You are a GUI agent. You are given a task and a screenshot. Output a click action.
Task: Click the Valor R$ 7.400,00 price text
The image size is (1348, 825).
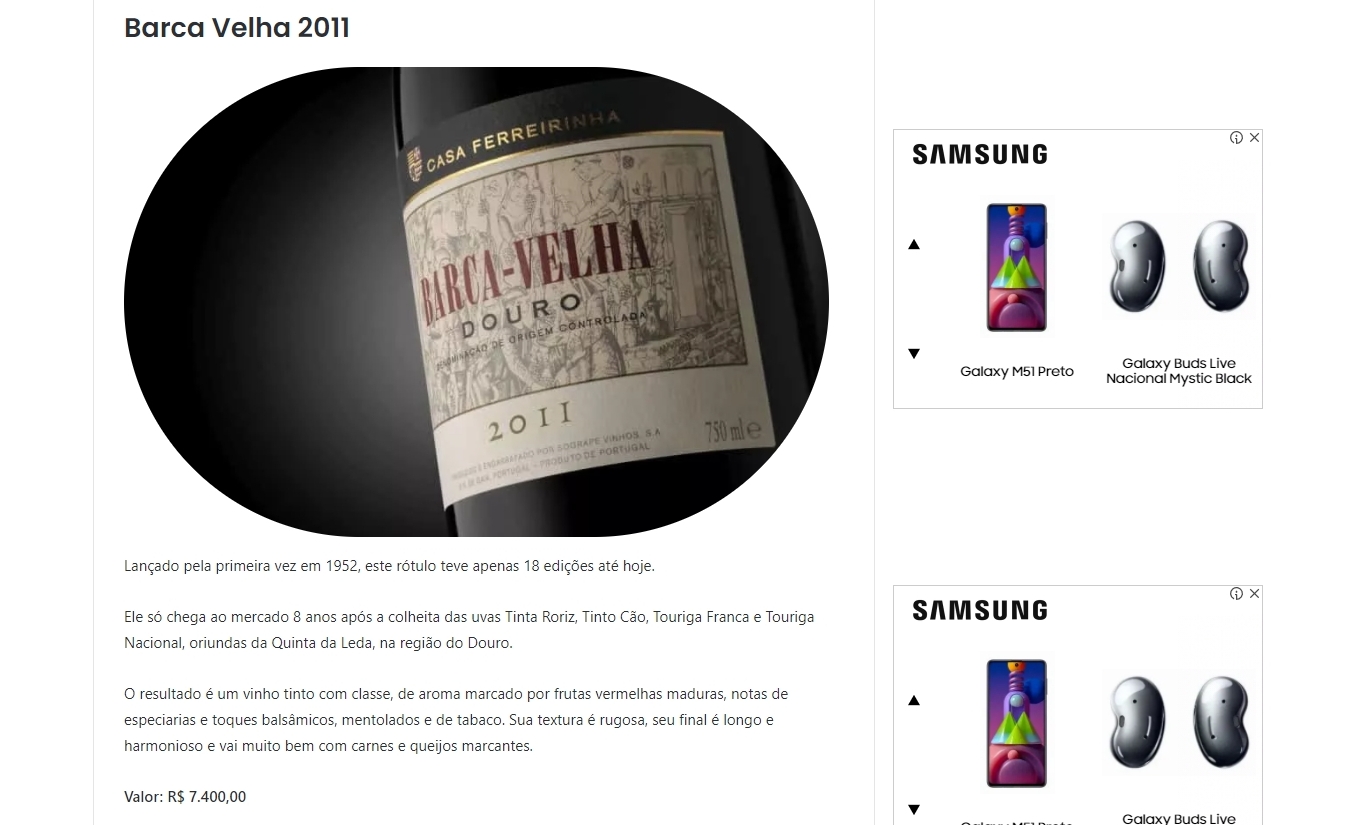(x=185, y=797)
